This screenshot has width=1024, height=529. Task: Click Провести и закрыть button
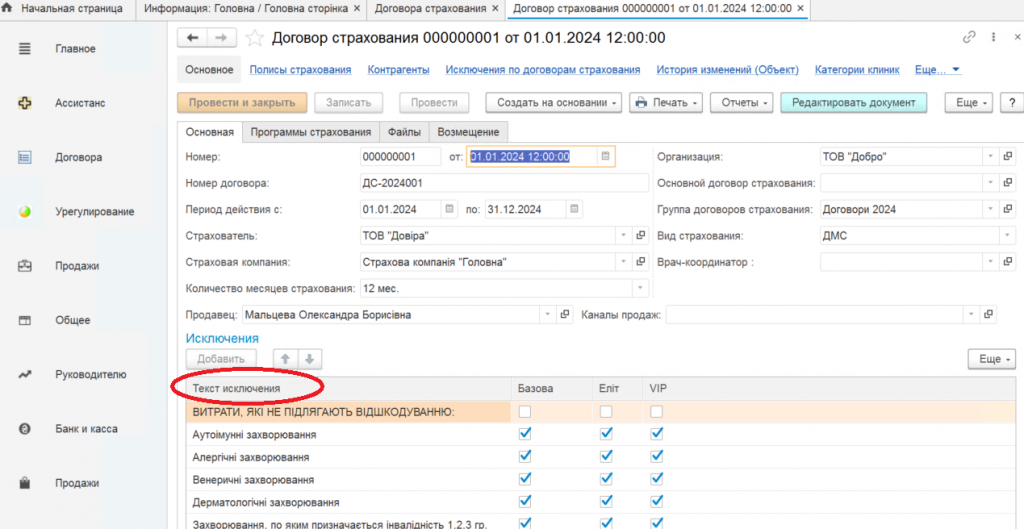241,103
